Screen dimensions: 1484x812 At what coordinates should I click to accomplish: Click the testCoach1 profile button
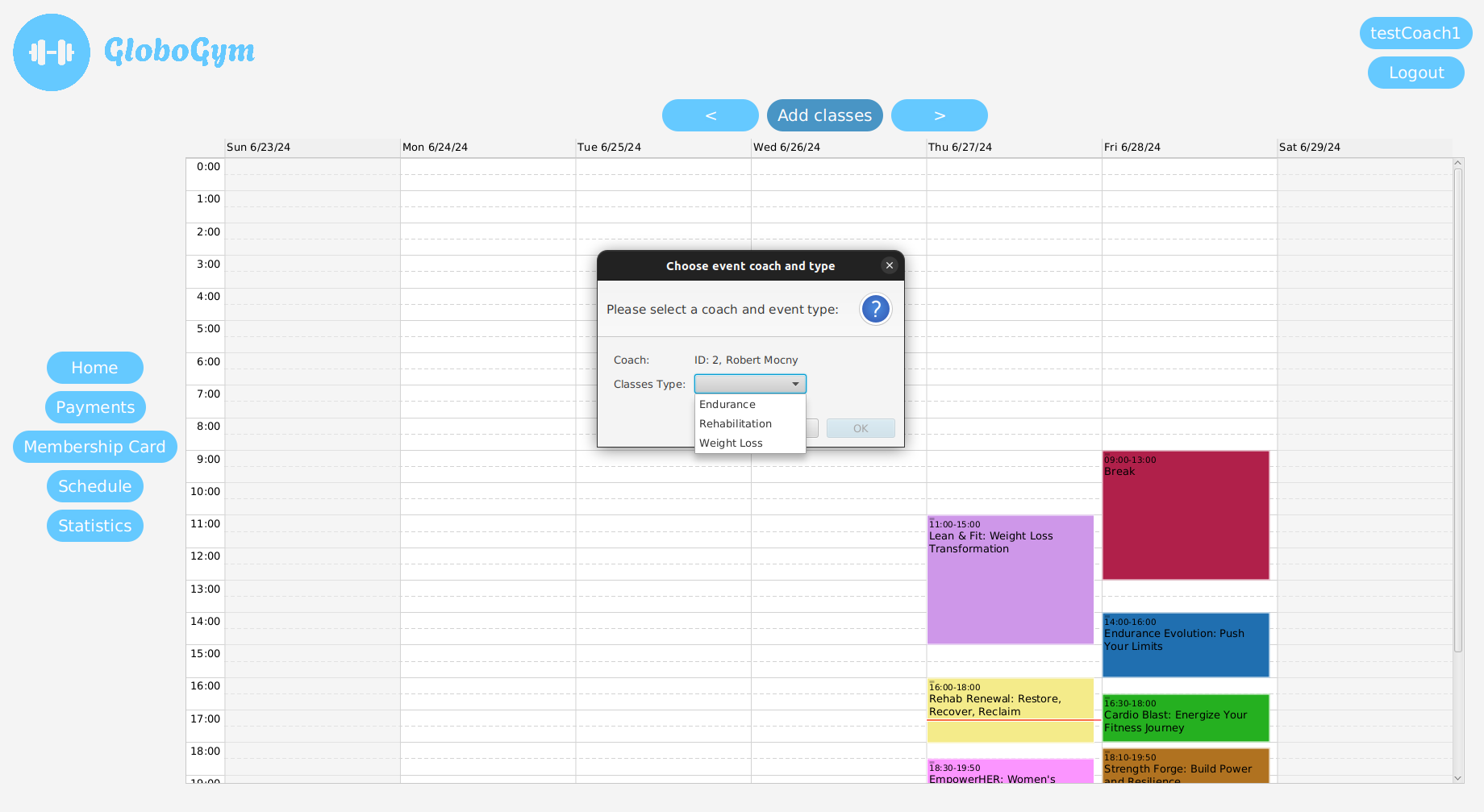click(1415, 33)
